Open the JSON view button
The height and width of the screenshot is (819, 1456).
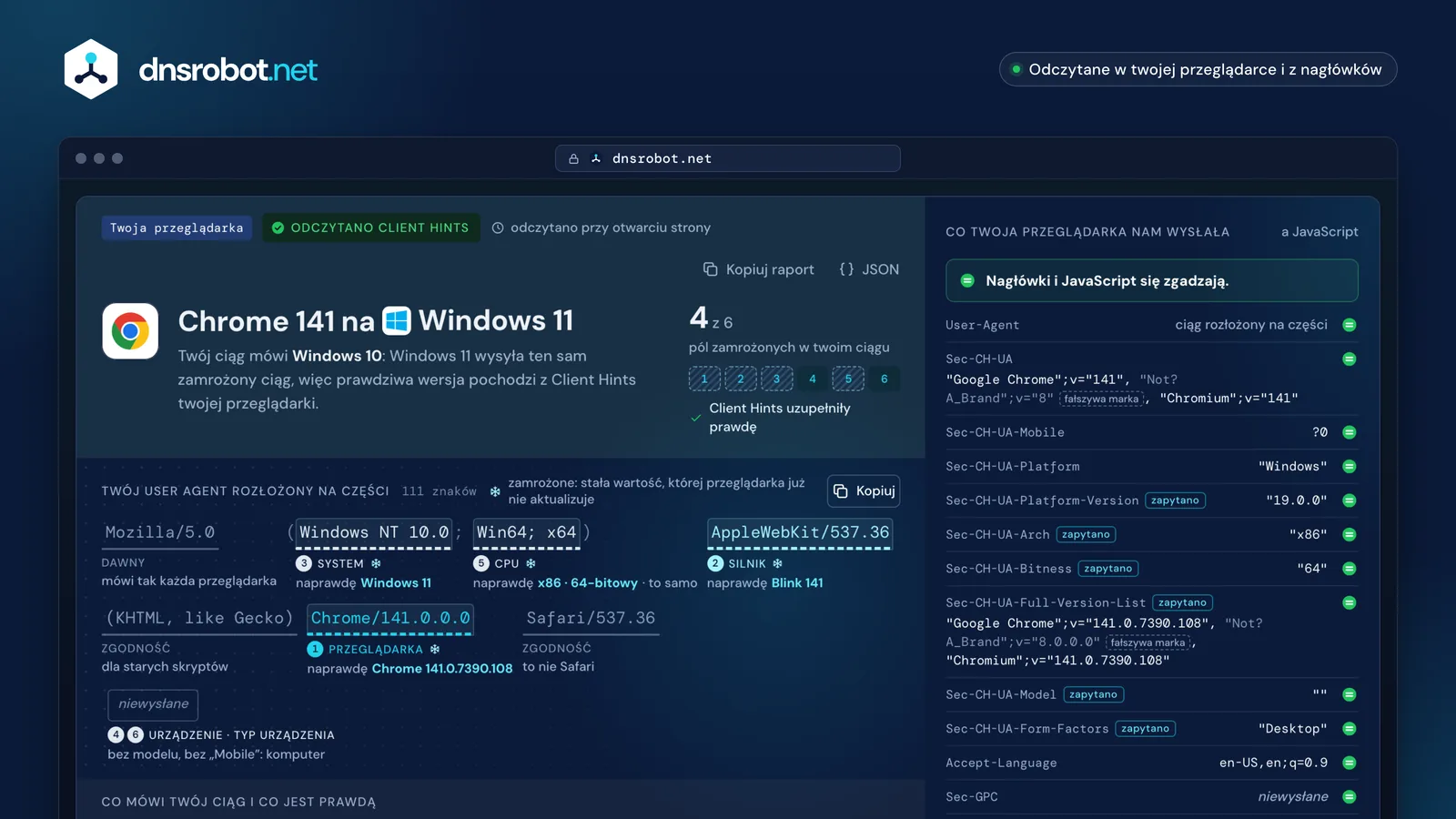click(869, 269)
